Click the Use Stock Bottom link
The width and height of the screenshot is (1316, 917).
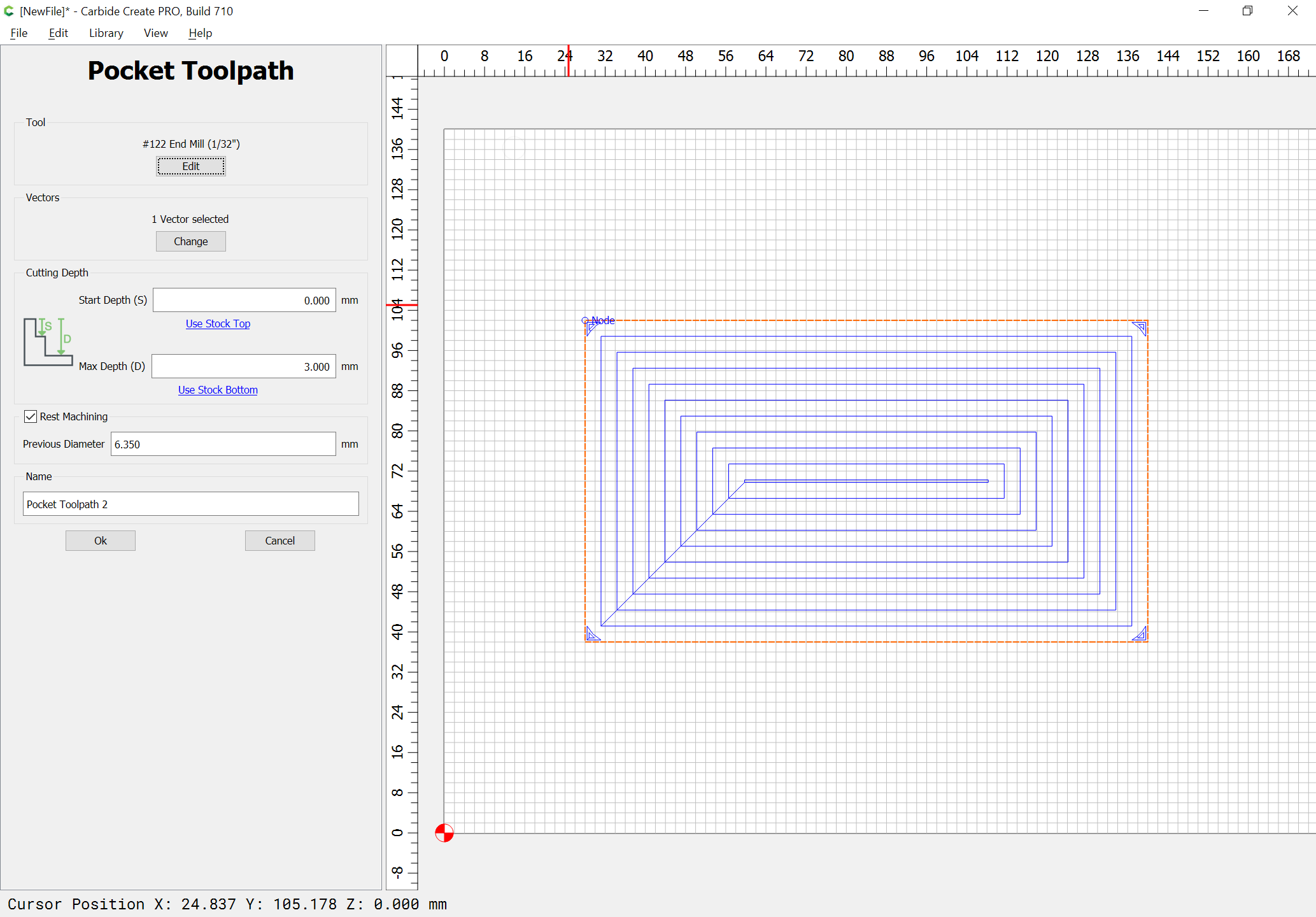tap(218, 390)
